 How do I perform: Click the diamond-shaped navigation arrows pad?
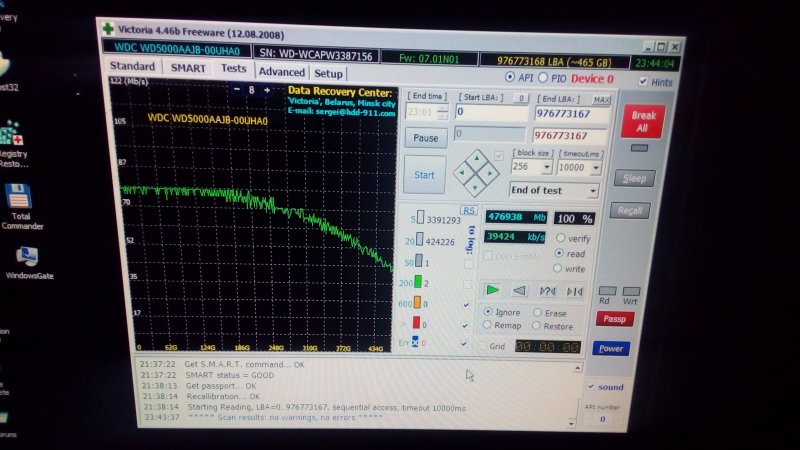(x=474, y=172)
